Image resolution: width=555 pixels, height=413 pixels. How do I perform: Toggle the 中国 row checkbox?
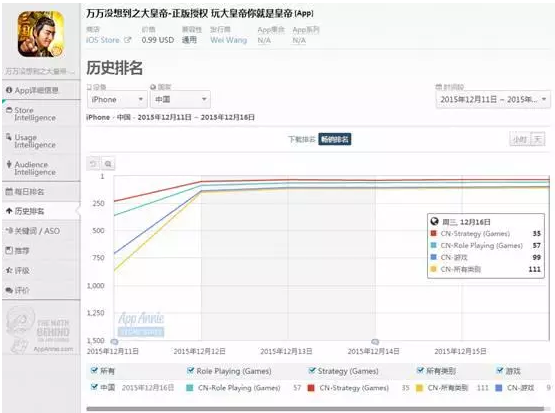pos(94,387)
